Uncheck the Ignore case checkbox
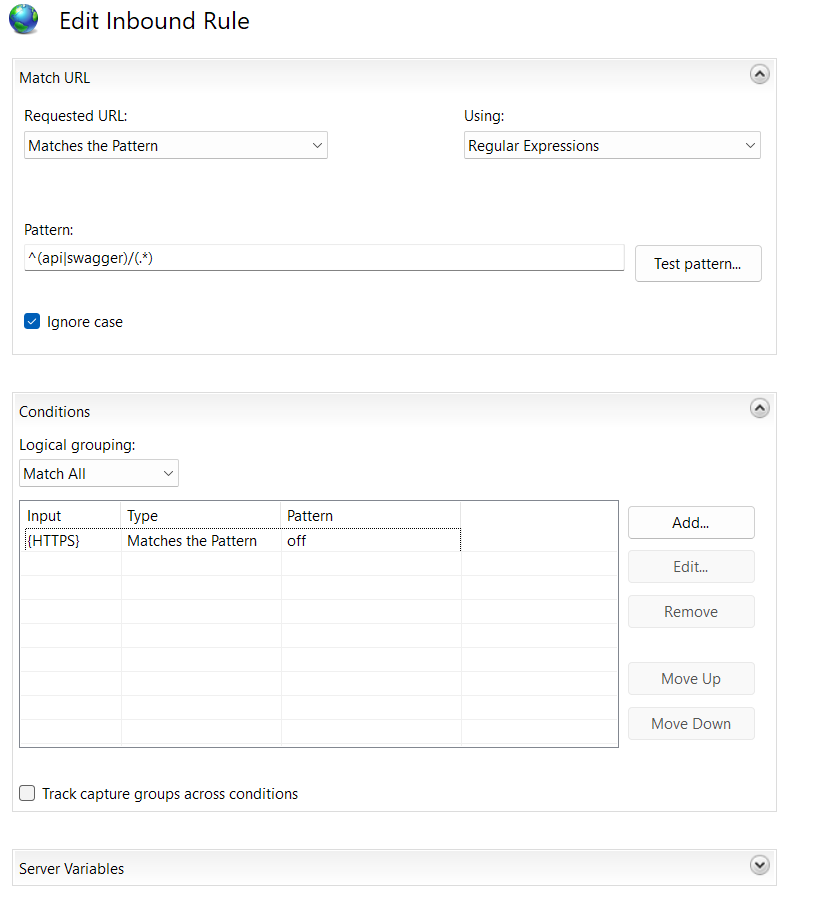The height and width of the screenshot is (898, 818). point(32,321)
